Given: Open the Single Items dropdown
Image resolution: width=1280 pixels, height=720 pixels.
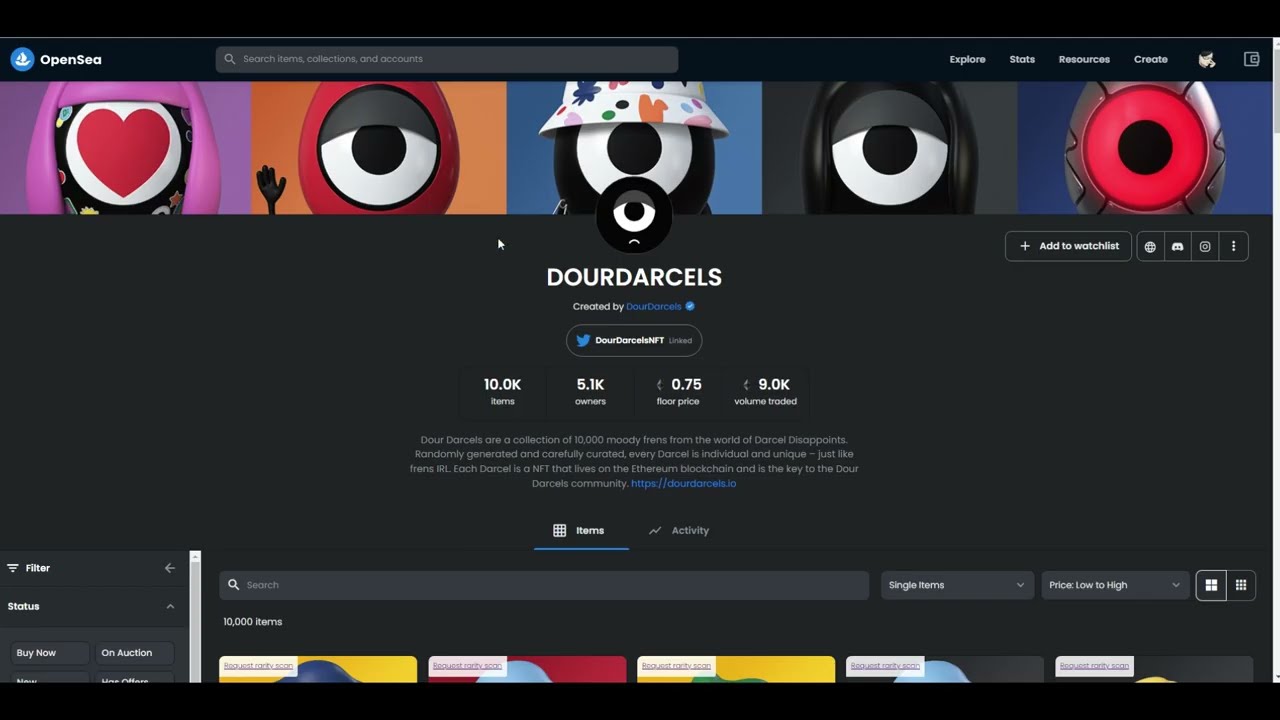Looking at the screenshot, I should tap(957, 585).
